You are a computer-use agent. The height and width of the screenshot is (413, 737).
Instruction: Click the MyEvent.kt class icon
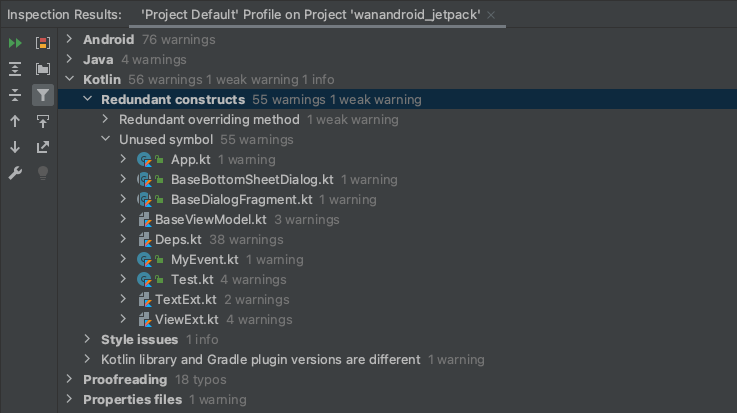point(144,259)
